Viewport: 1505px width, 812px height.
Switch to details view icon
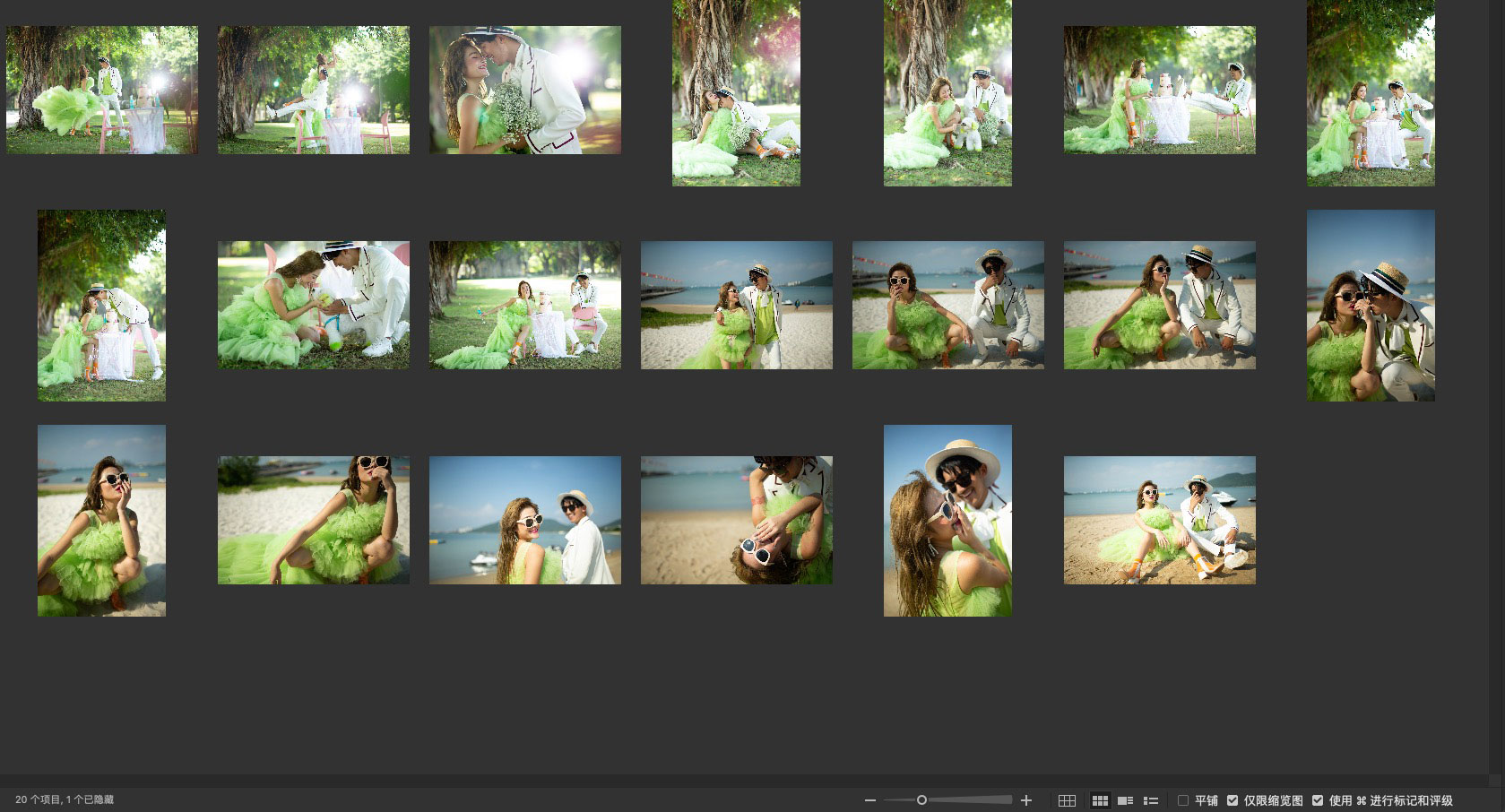pos(1125,800)
